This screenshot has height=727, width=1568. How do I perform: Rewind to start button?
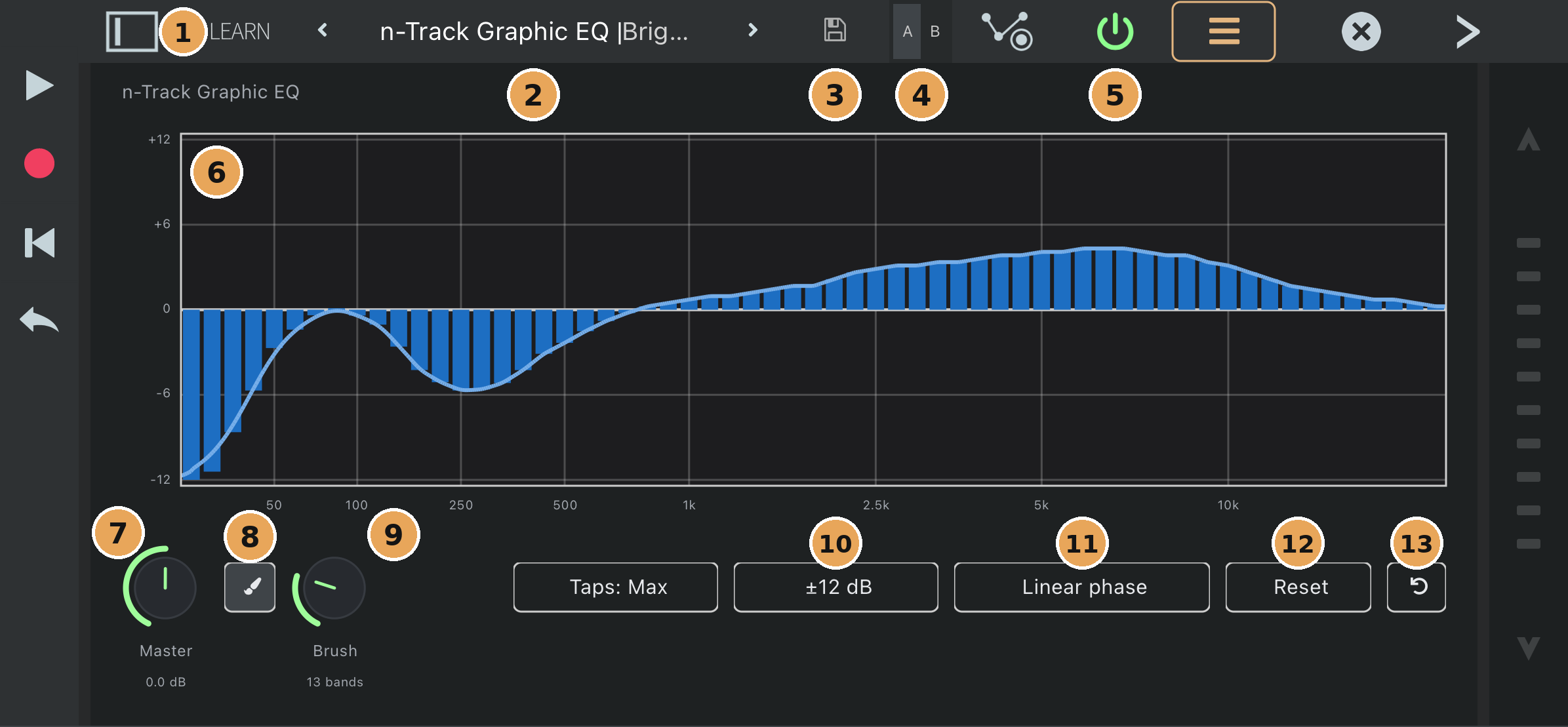[x=39, y=243]
